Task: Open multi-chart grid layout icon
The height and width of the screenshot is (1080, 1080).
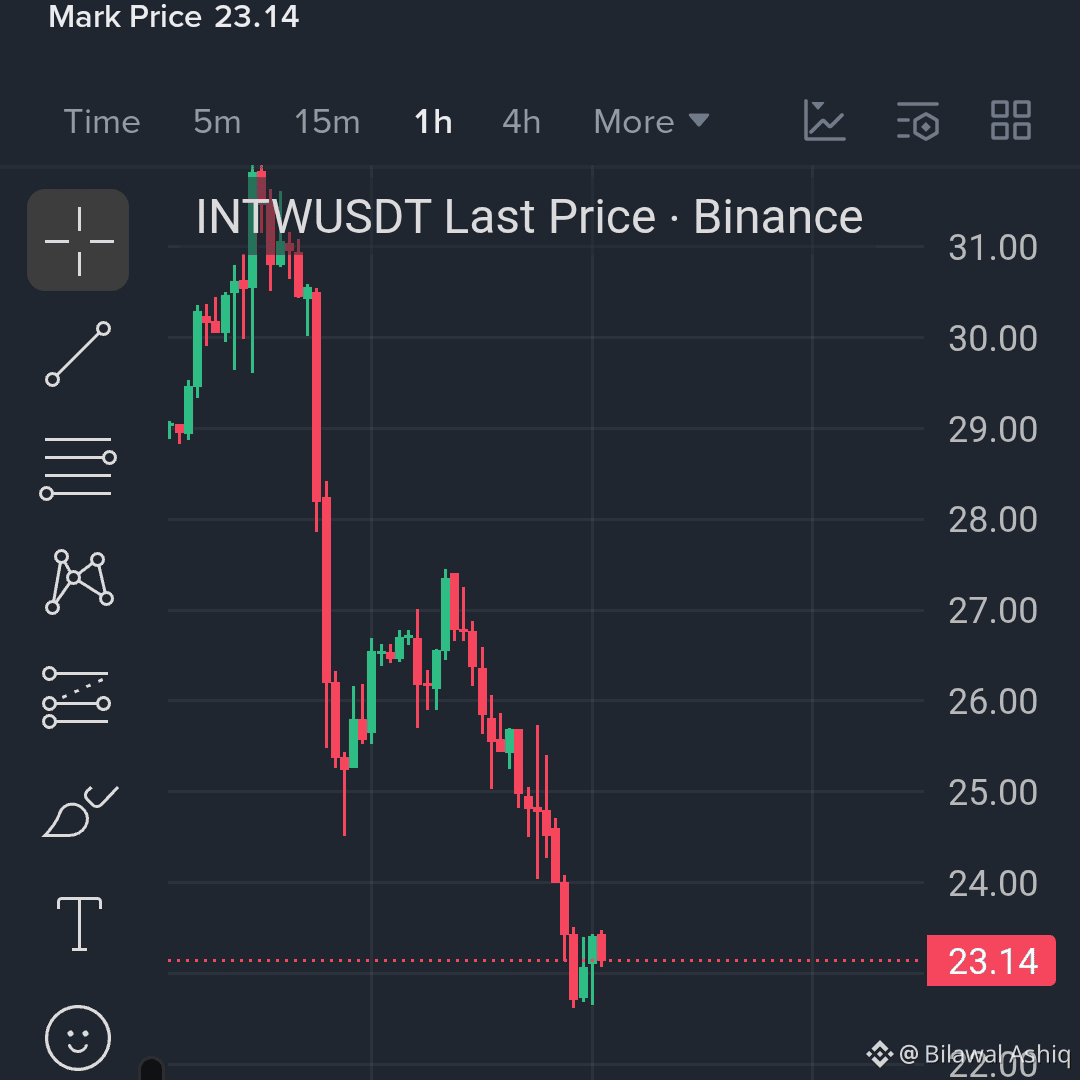Action: [x=1011, y=121]
